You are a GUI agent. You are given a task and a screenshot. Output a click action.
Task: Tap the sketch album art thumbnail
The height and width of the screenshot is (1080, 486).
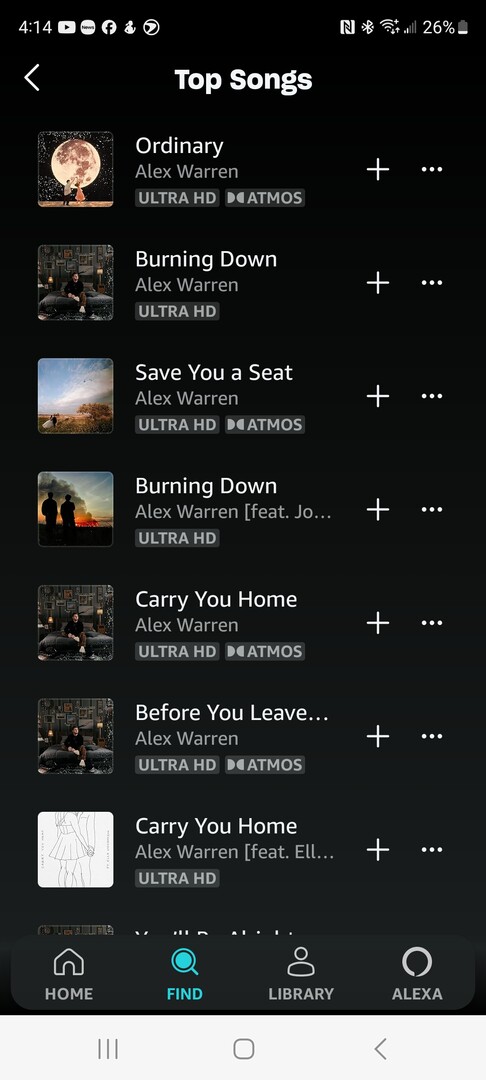point(76,849)
